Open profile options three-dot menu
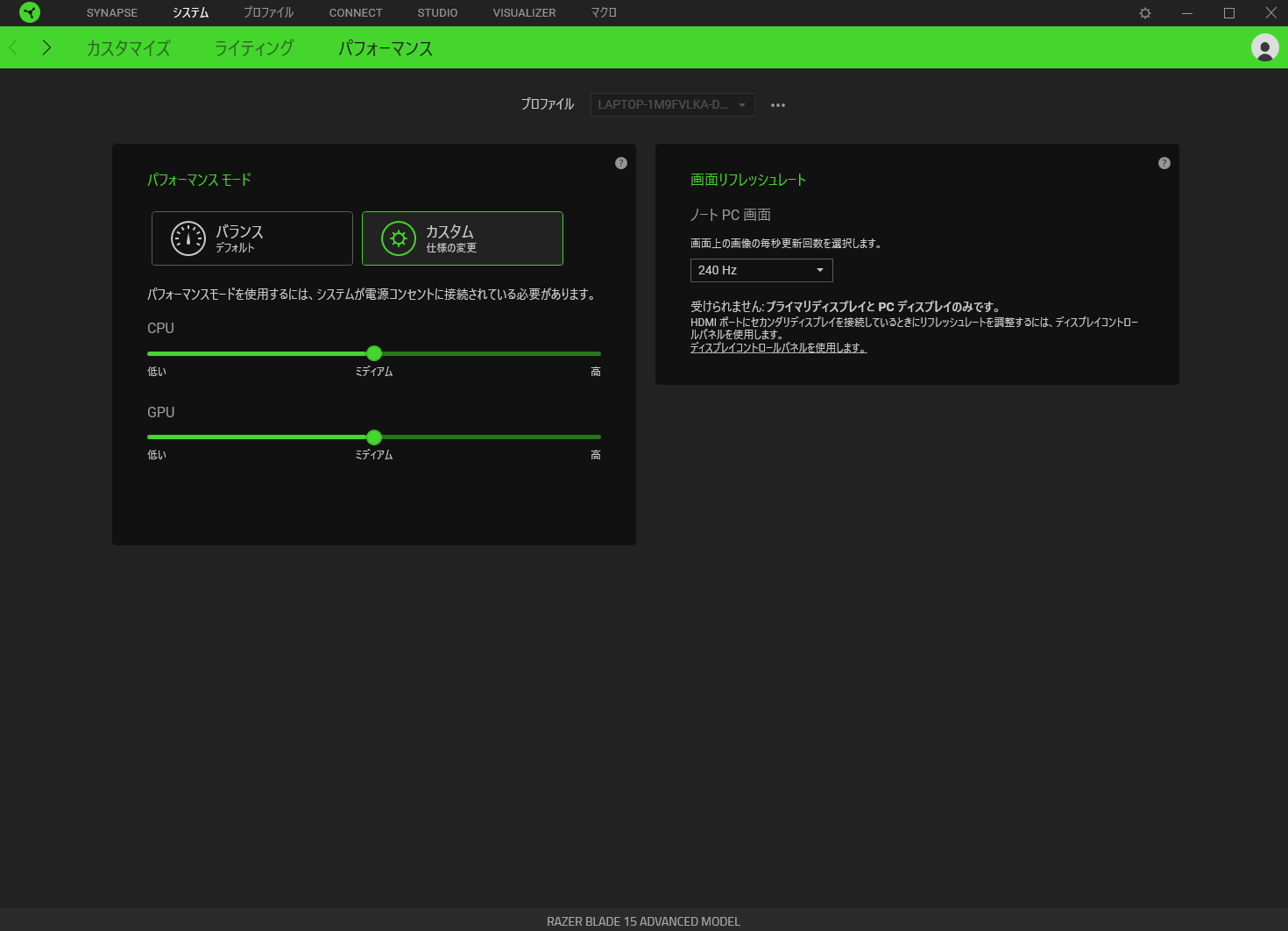The height and width of the screenshot is (931, 1288). tap(778, 105)
